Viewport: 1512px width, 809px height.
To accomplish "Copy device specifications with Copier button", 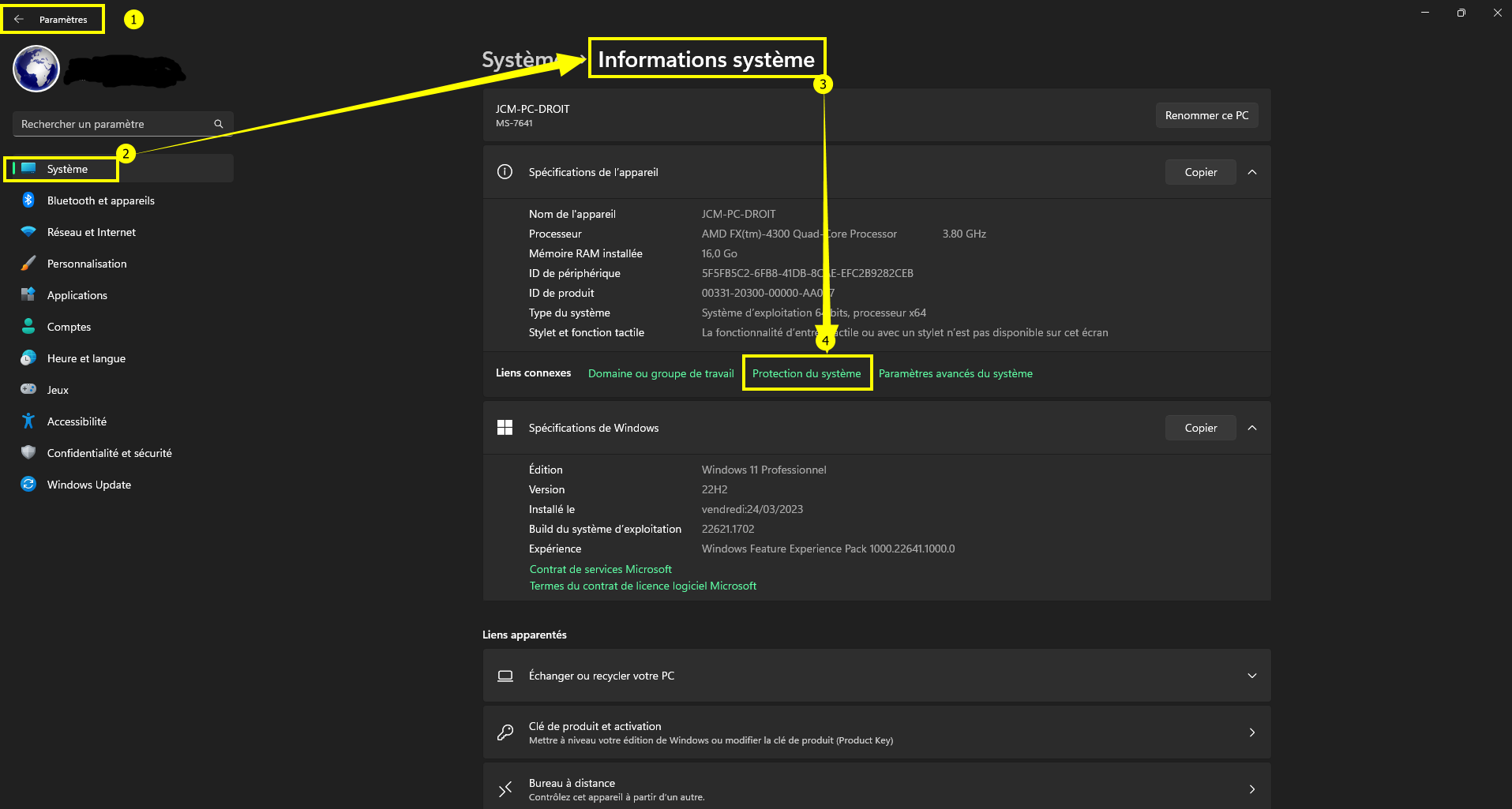I will (1200, 172).
